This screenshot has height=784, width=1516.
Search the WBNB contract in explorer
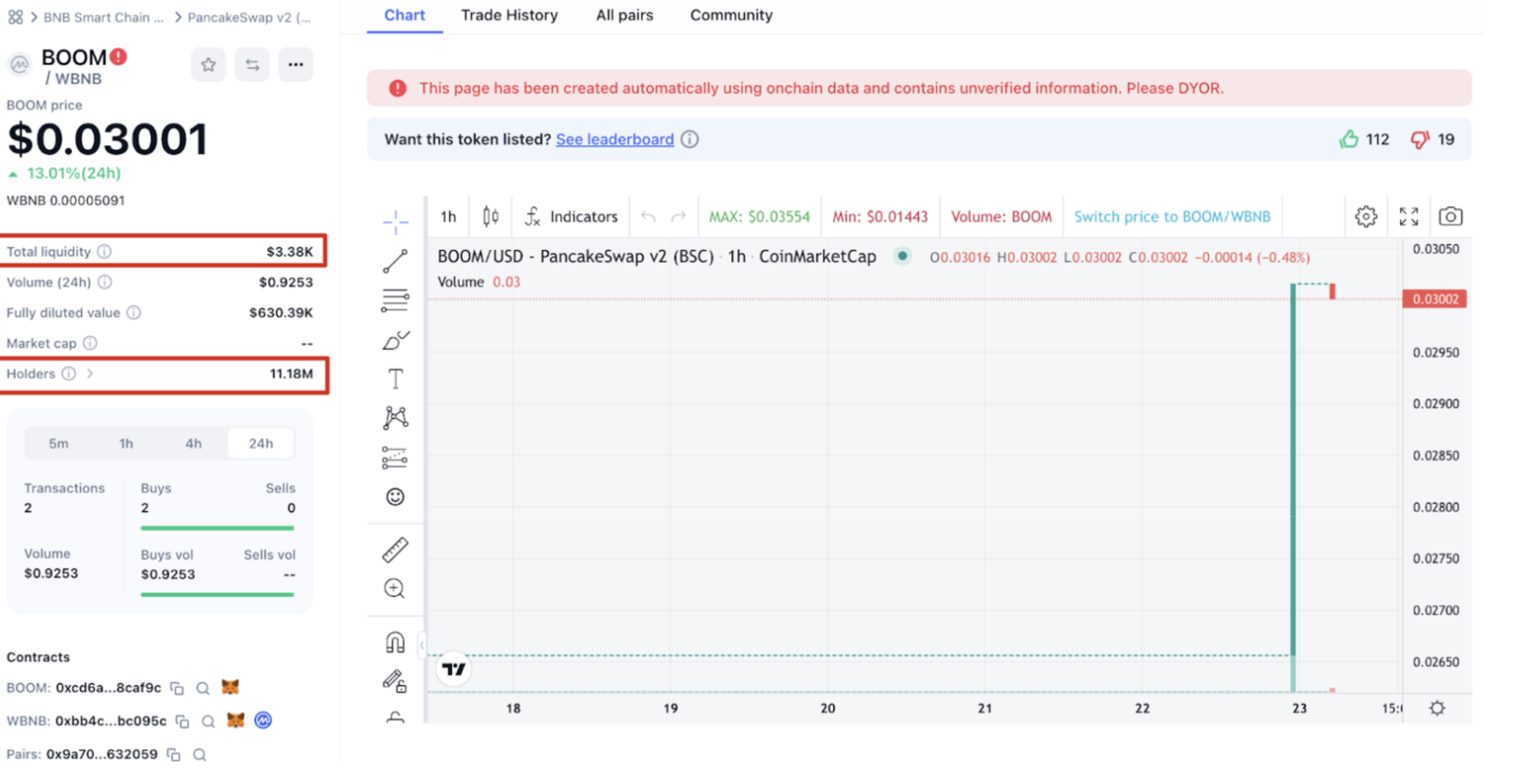click(x=208, y=721)
